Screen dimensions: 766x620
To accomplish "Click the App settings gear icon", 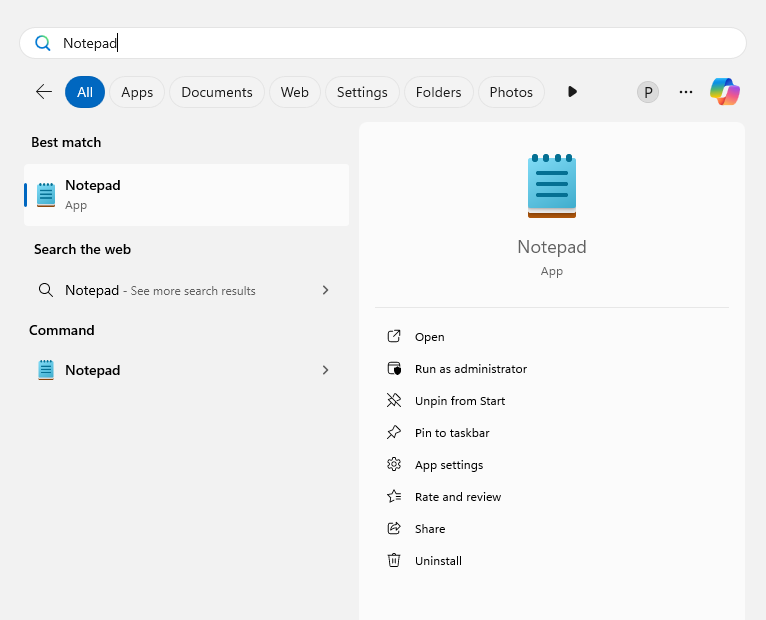I will (394, 465).
